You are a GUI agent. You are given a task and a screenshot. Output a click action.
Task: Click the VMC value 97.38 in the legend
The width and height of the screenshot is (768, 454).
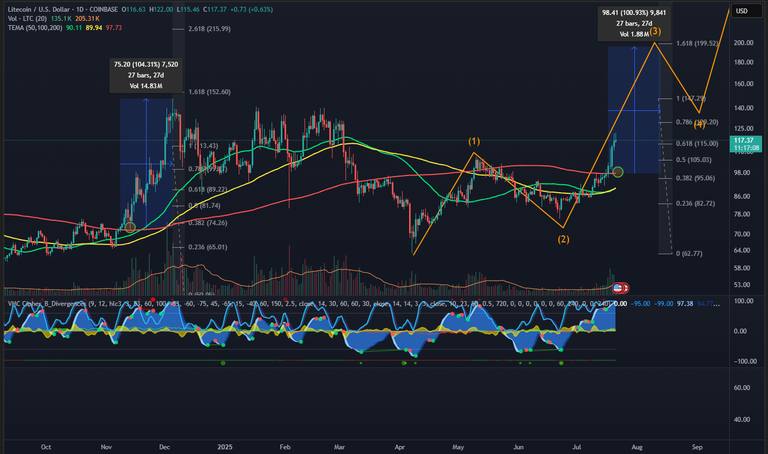tap(685, 304)
